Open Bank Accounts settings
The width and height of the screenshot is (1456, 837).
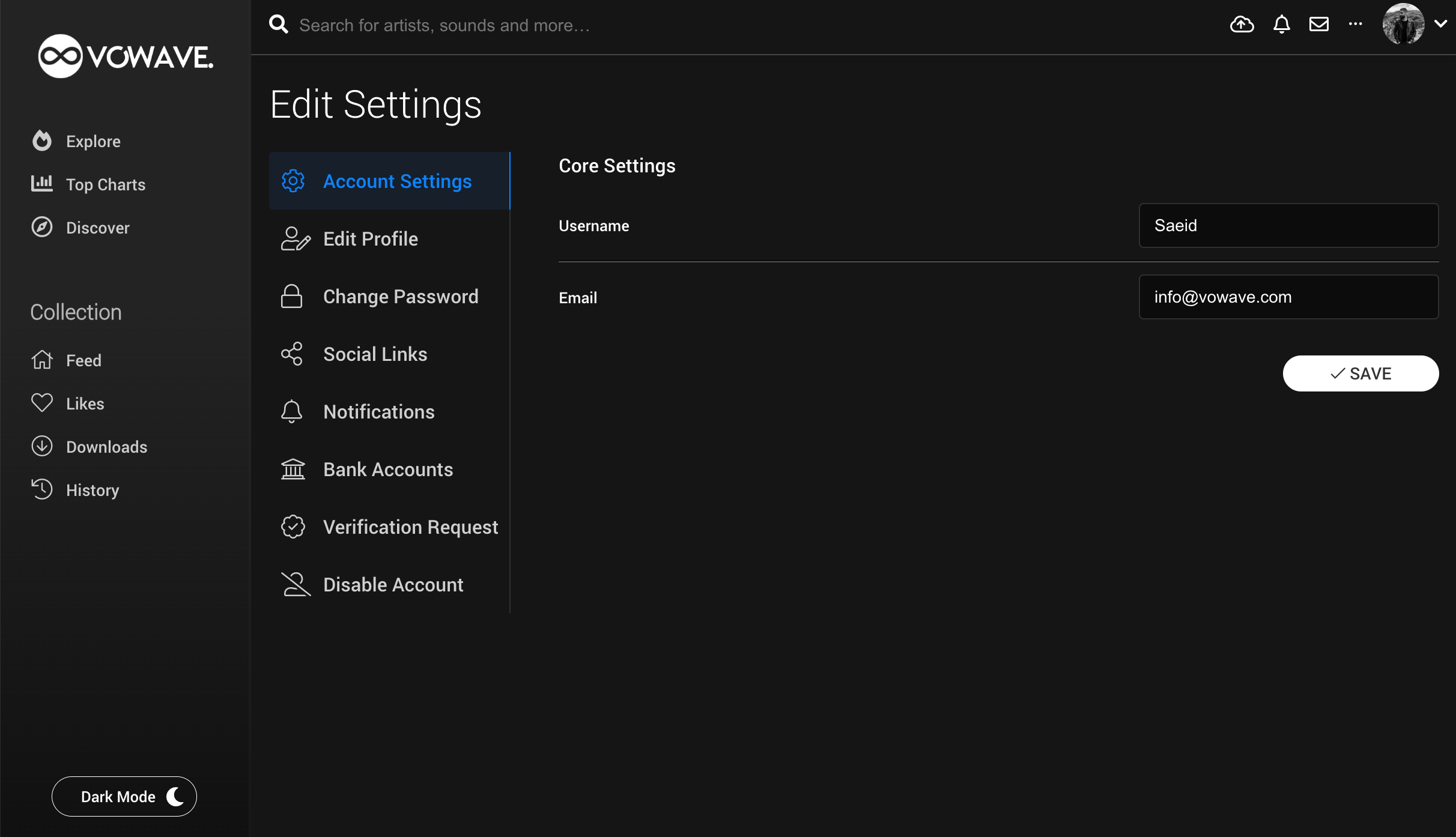pyautogui.click(x=388, y=469)
